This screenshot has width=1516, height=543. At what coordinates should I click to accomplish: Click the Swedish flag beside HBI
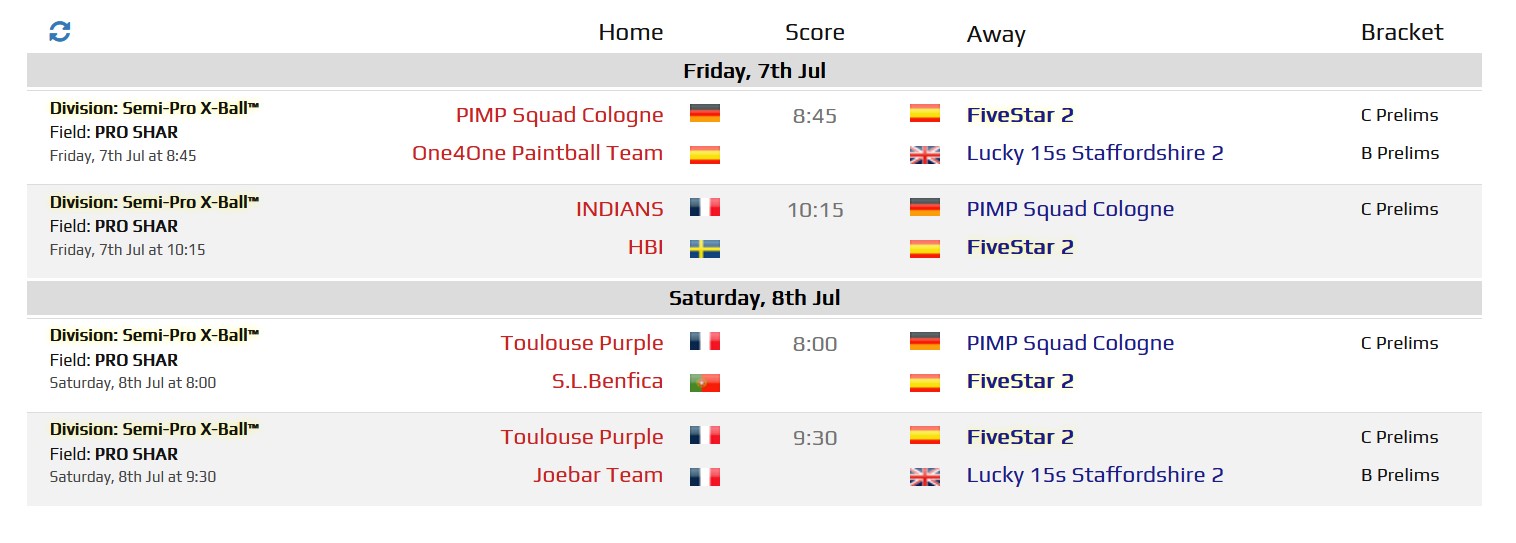[x=705, y=248]
